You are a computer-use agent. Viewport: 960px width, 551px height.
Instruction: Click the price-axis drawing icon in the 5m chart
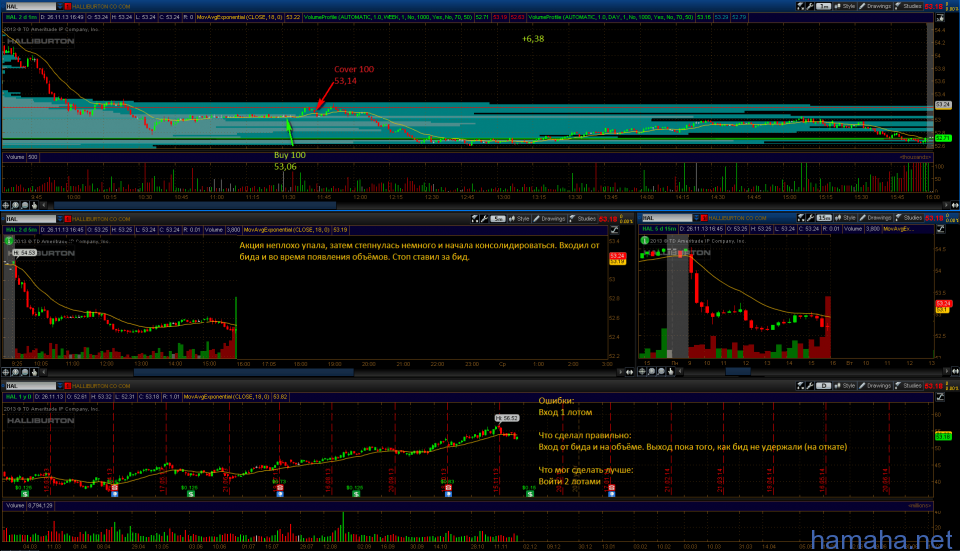[x=614, y=230]
